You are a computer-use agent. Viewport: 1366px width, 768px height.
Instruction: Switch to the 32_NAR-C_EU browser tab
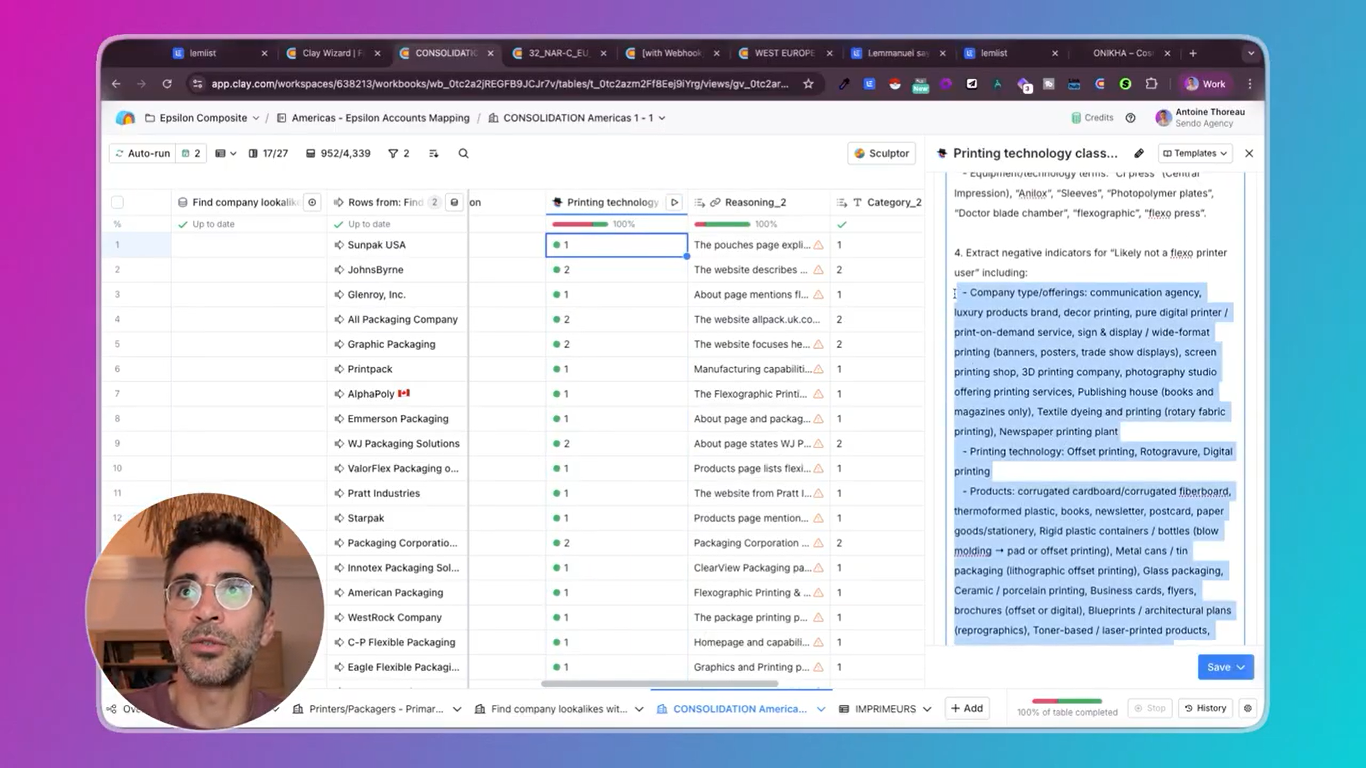pyautogui.click(x=558, y=53)
